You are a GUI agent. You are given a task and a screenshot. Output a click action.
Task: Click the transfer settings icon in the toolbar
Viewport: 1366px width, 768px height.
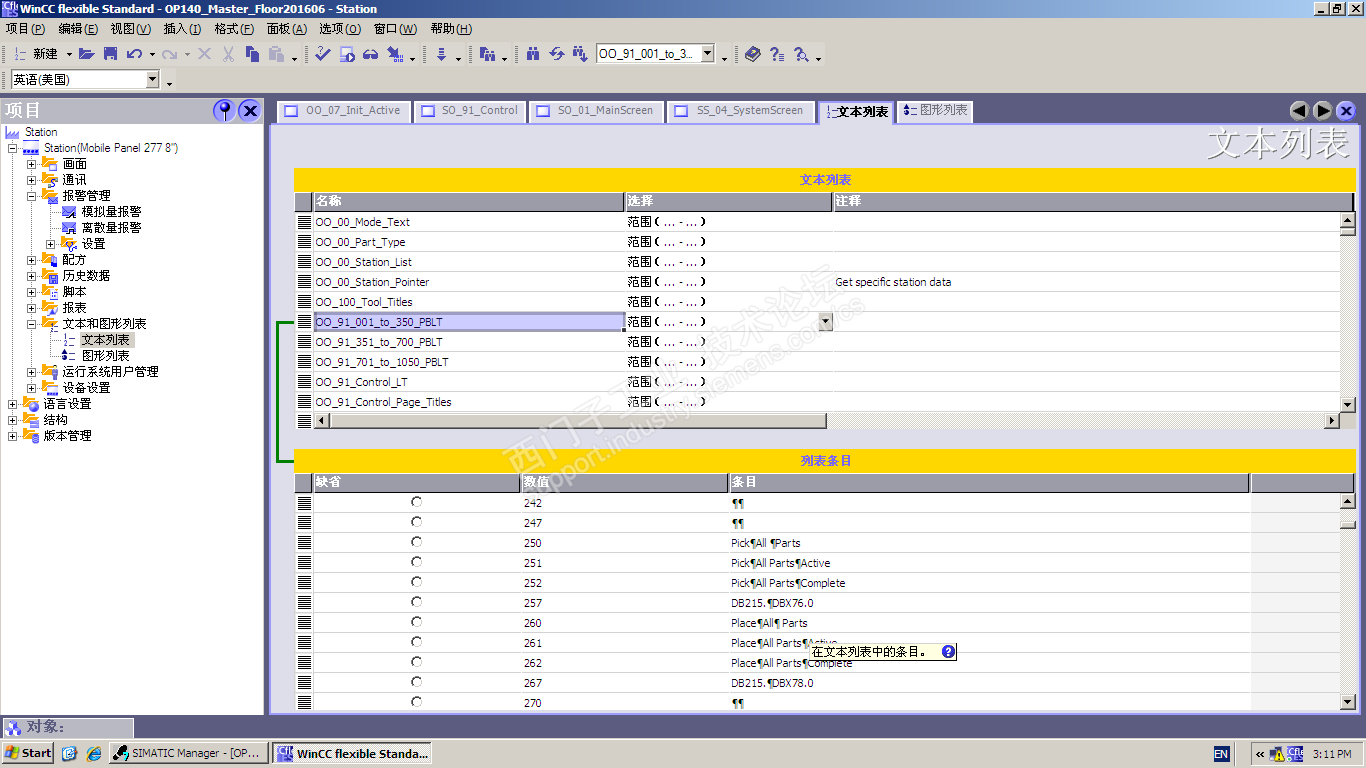pyautogui.click(x=396, y=54)
